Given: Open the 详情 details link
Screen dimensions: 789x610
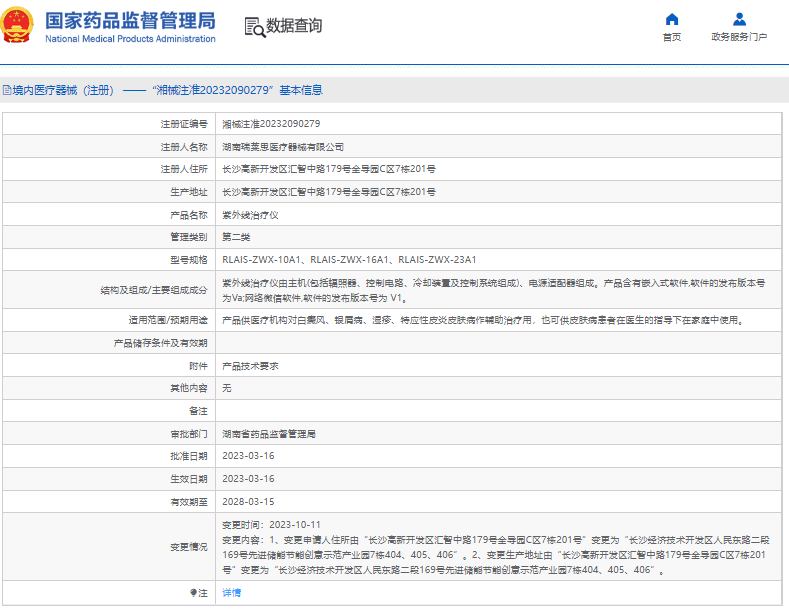Looking at the screenshot, I should click(231, 592).
